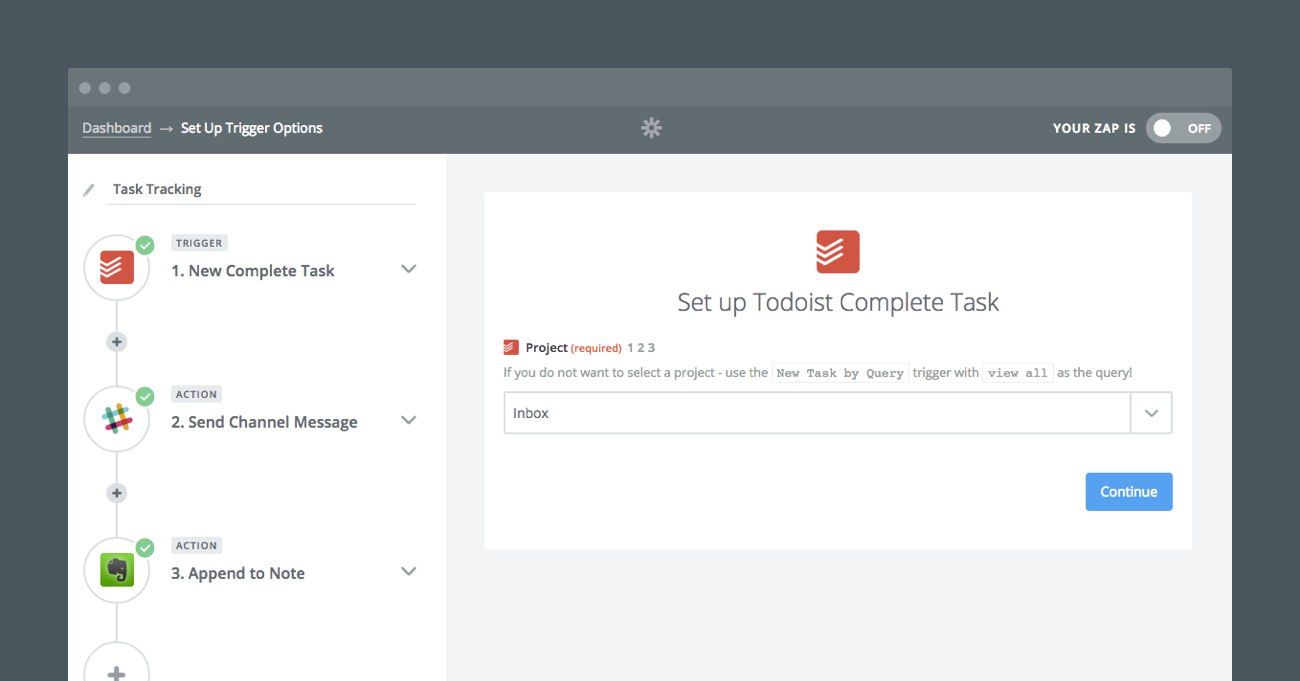
Task: Click the green checkmark on Evernote step
Action: [145, 547]
